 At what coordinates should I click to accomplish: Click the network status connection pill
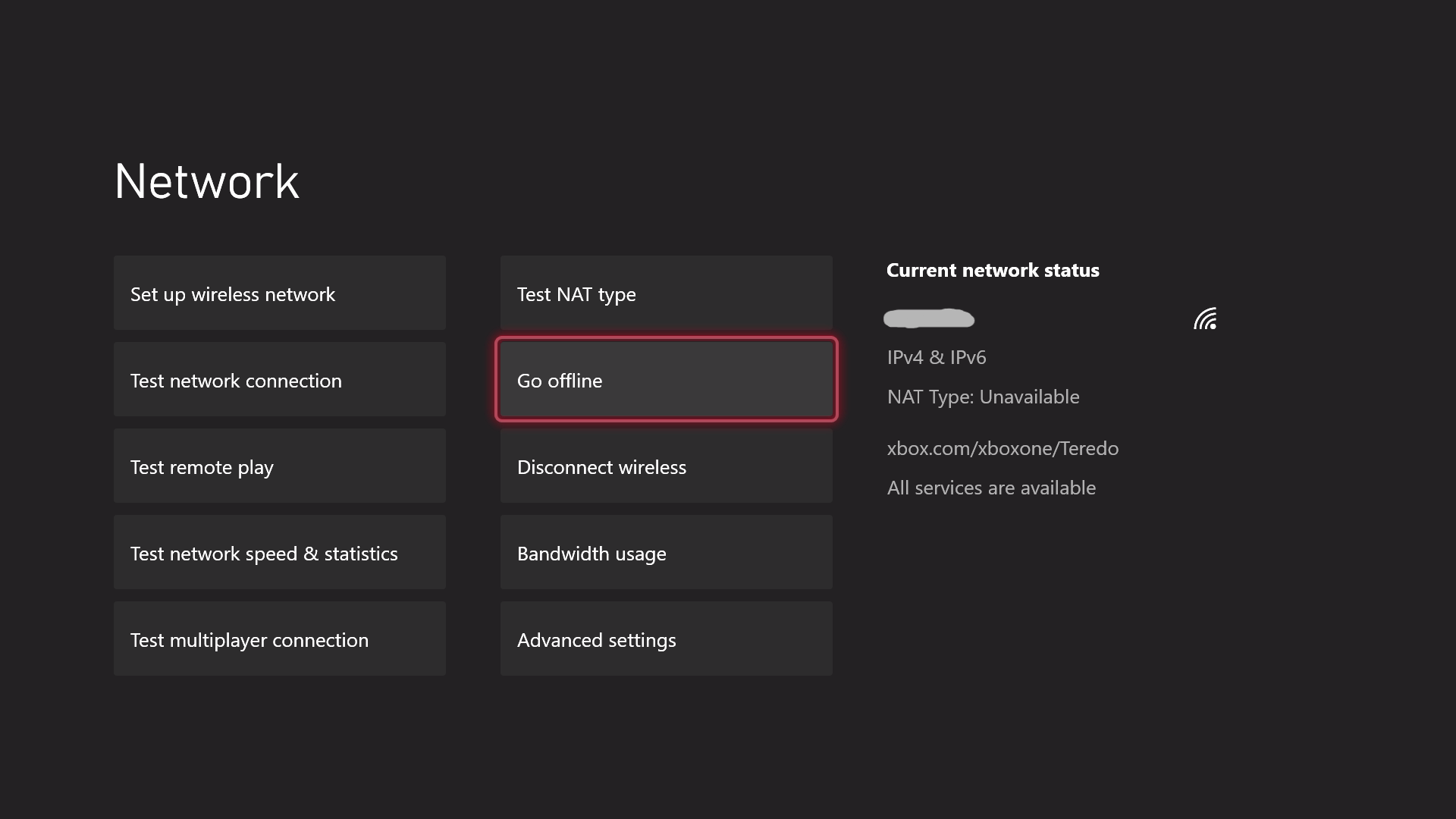928,318
